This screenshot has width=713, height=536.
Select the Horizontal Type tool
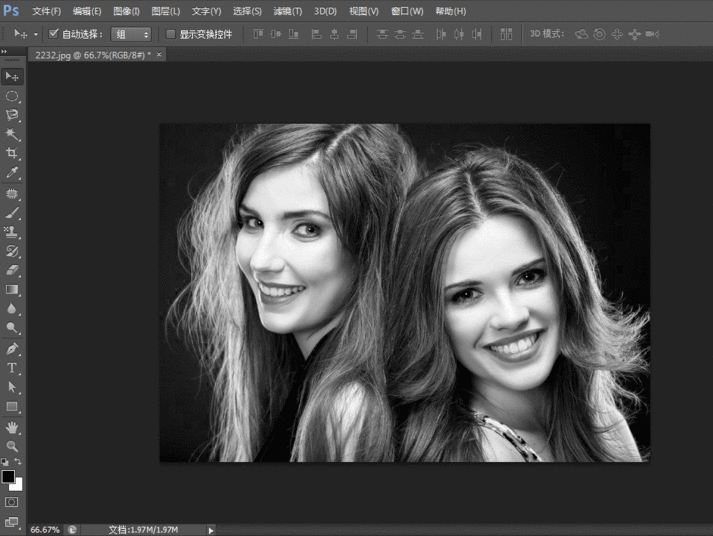pos(12,368)
